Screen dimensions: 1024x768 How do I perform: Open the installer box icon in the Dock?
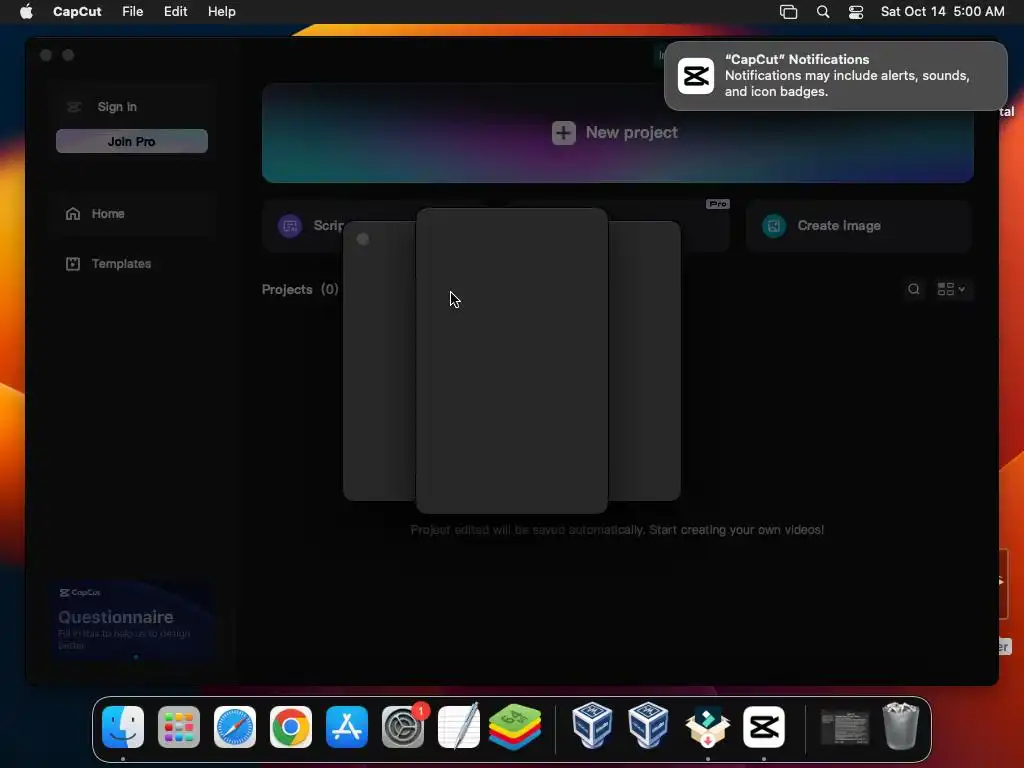tap(707, 727)
